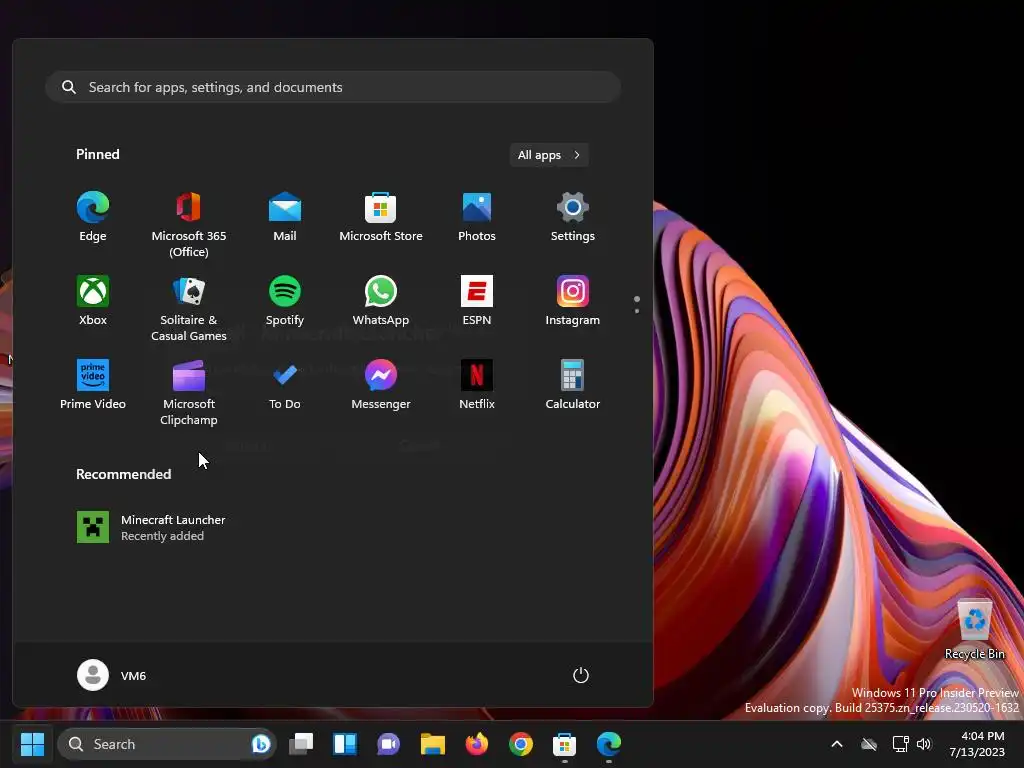Go to next page of pinned apps

pyautogui.click(x=637, y=311)
